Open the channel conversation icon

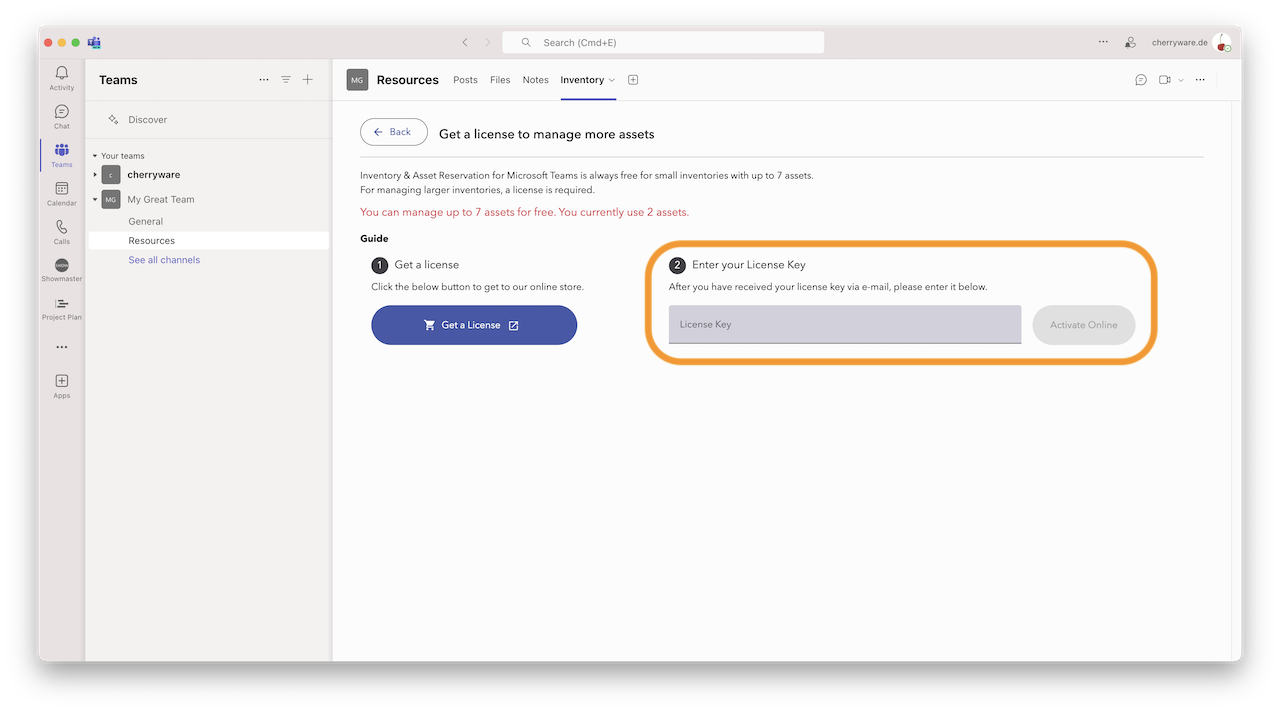pyautogui.click(x=1141, y=80)
